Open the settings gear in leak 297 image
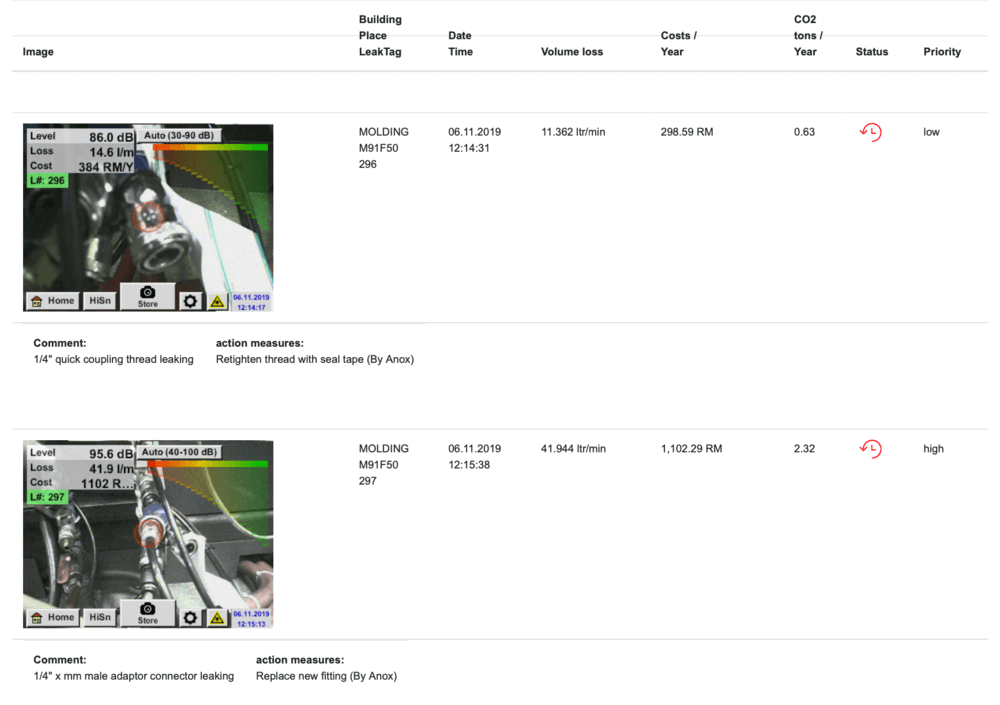 point(190,617)
